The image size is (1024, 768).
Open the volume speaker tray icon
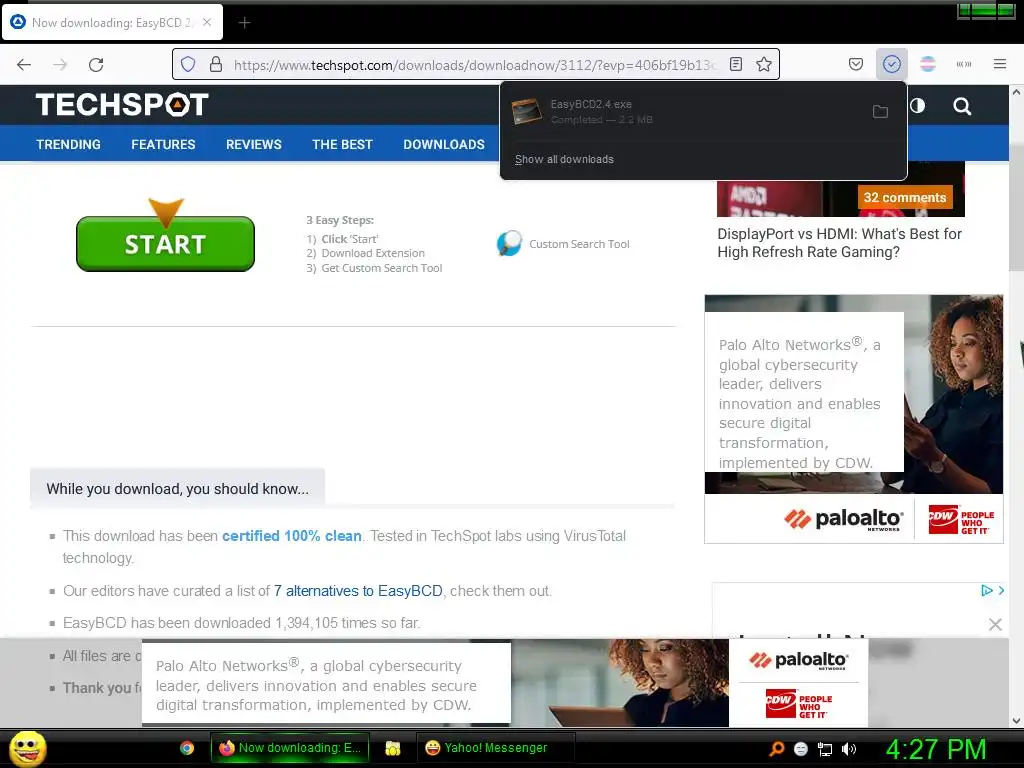click(x=849, y=749)
